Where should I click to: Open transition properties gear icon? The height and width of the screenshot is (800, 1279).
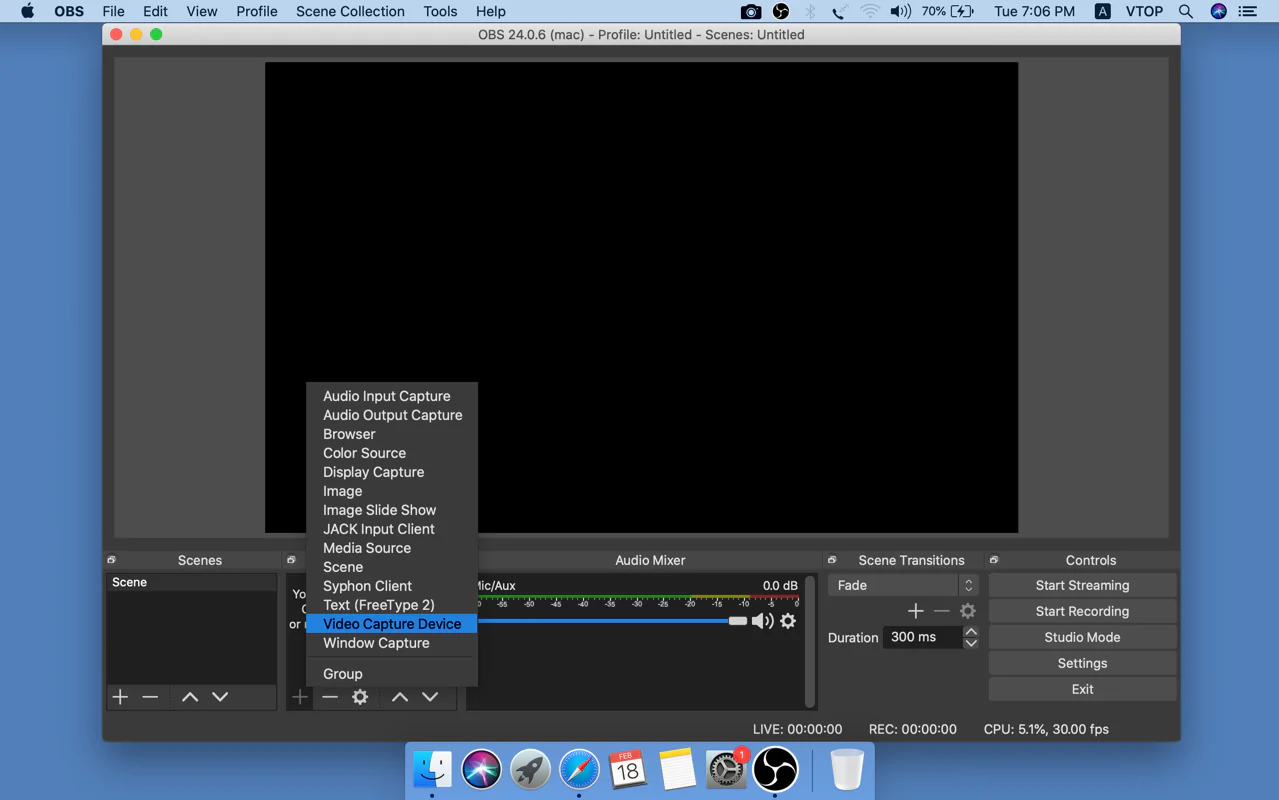coord(968,611)
